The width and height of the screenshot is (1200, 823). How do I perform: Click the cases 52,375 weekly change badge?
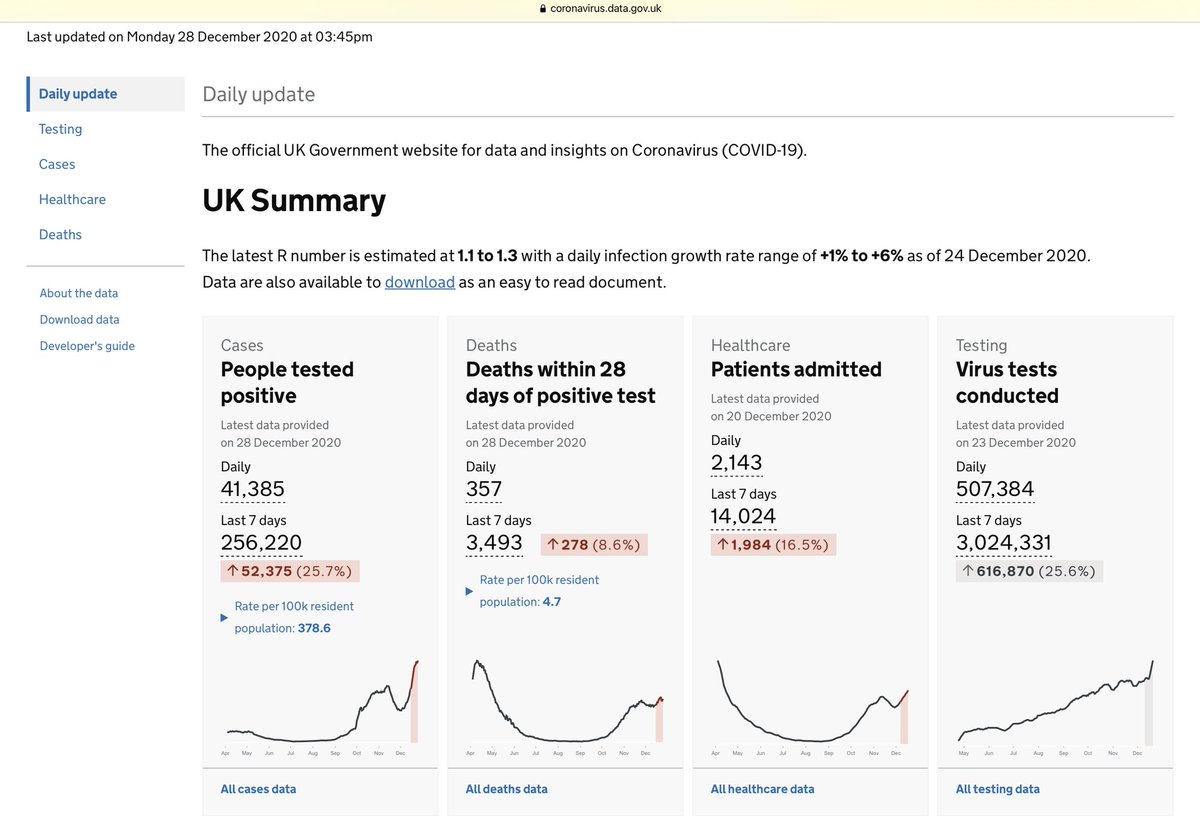(x=290, y=571)
